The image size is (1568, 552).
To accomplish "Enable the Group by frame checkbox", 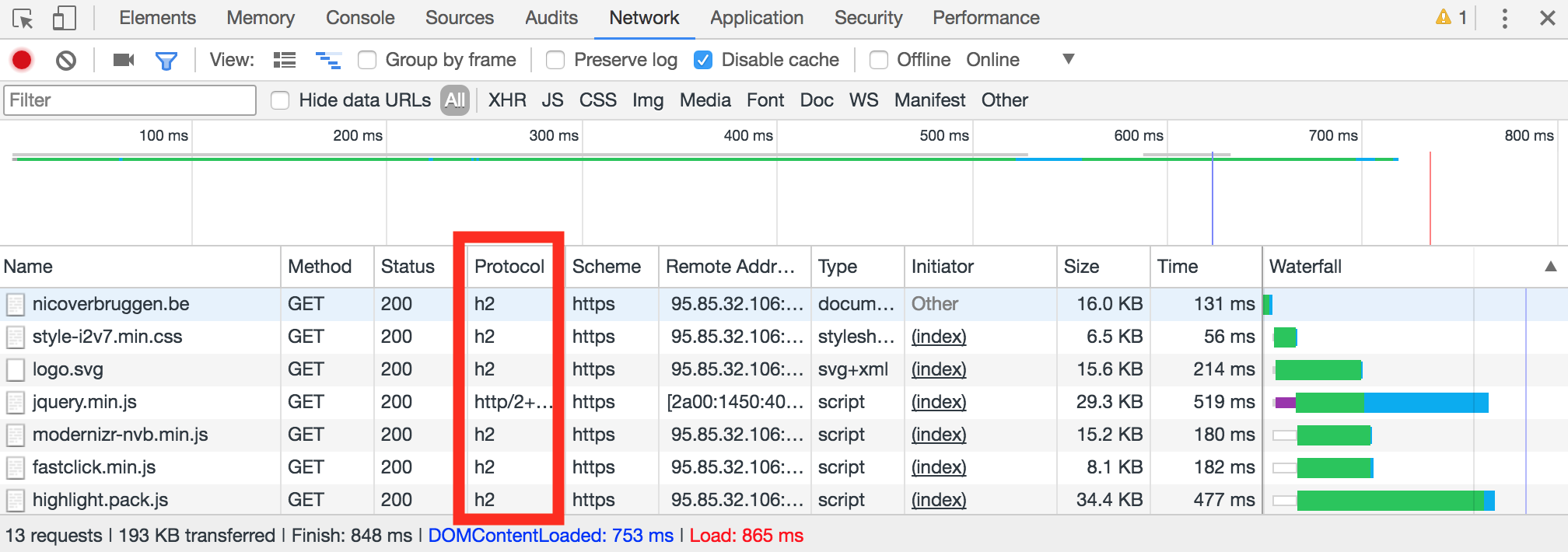I will [367, 60].
